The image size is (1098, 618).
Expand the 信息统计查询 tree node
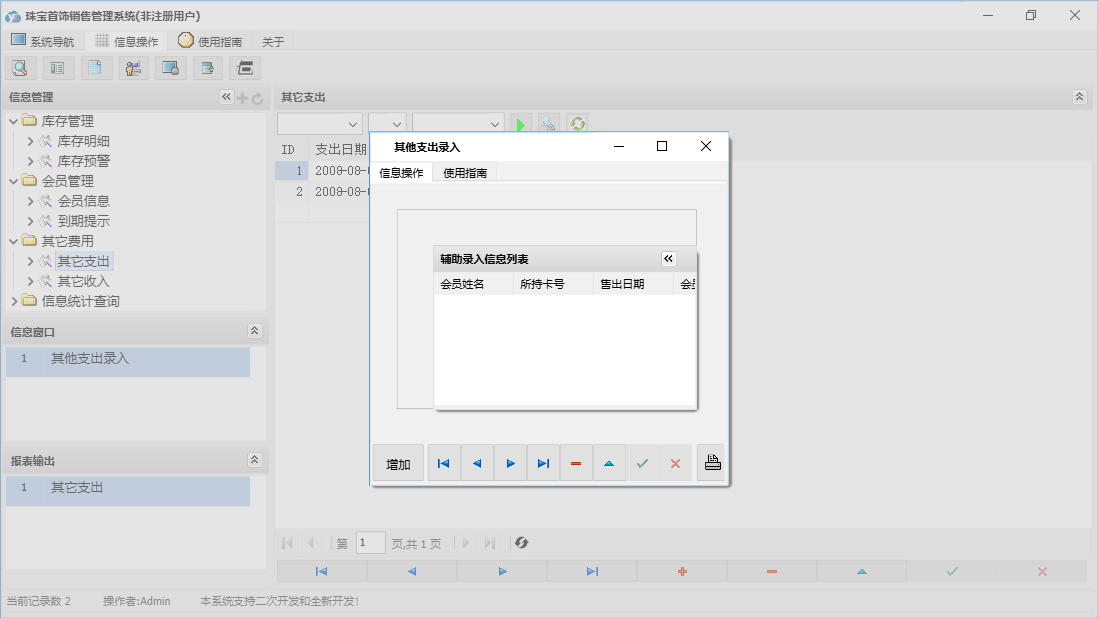tap(14, 301)
